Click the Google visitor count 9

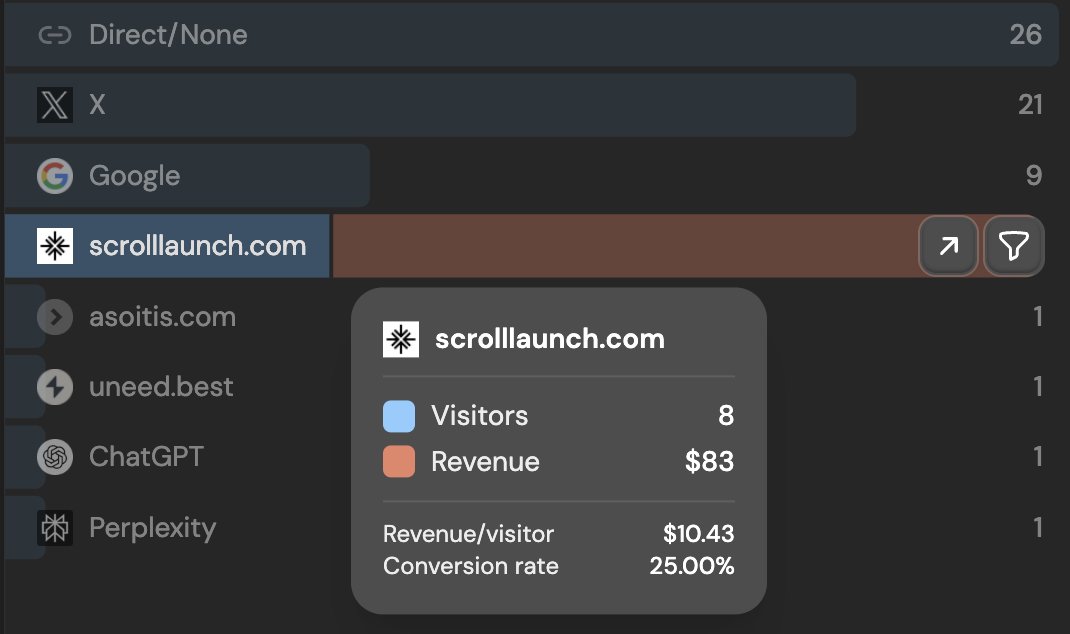[1034, 175]
